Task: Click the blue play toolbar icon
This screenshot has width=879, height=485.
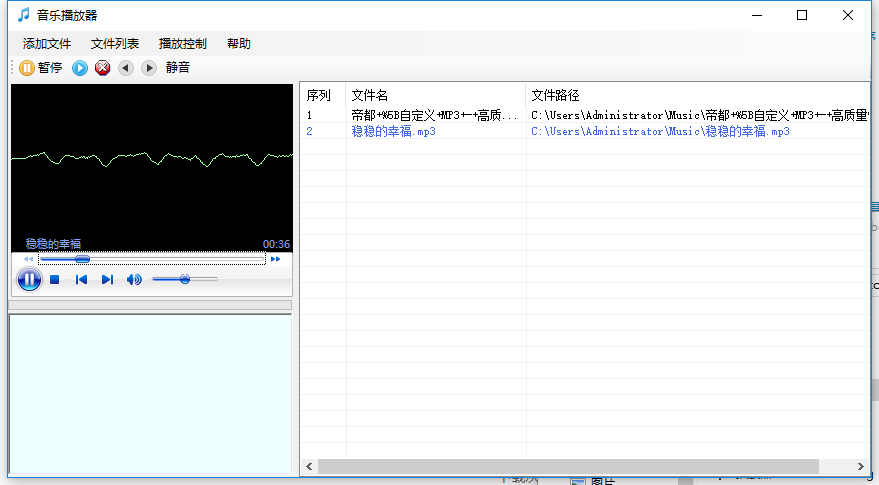Action: [80, 68]
